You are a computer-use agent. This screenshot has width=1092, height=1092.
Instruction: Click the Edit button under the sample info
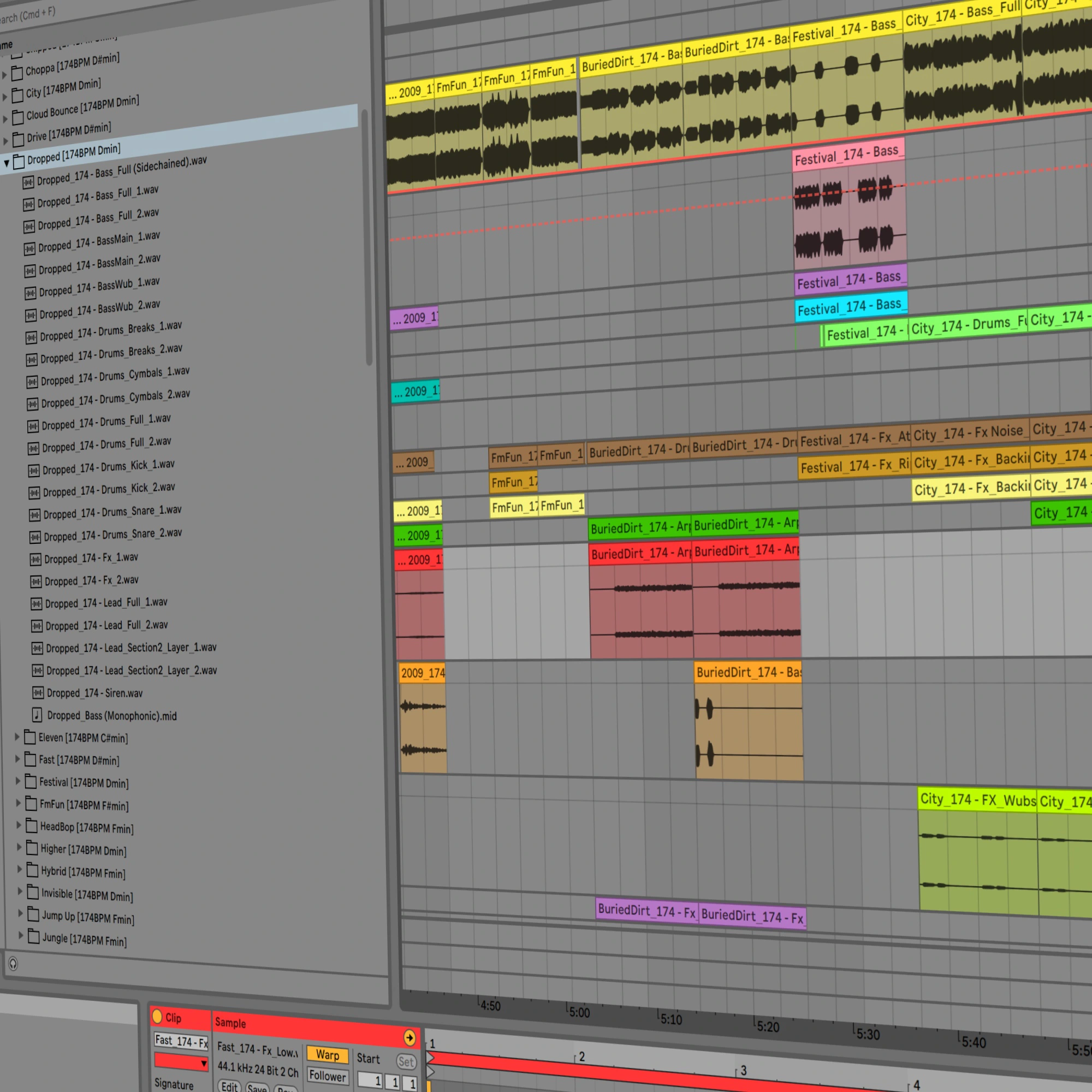point(229,1087)
